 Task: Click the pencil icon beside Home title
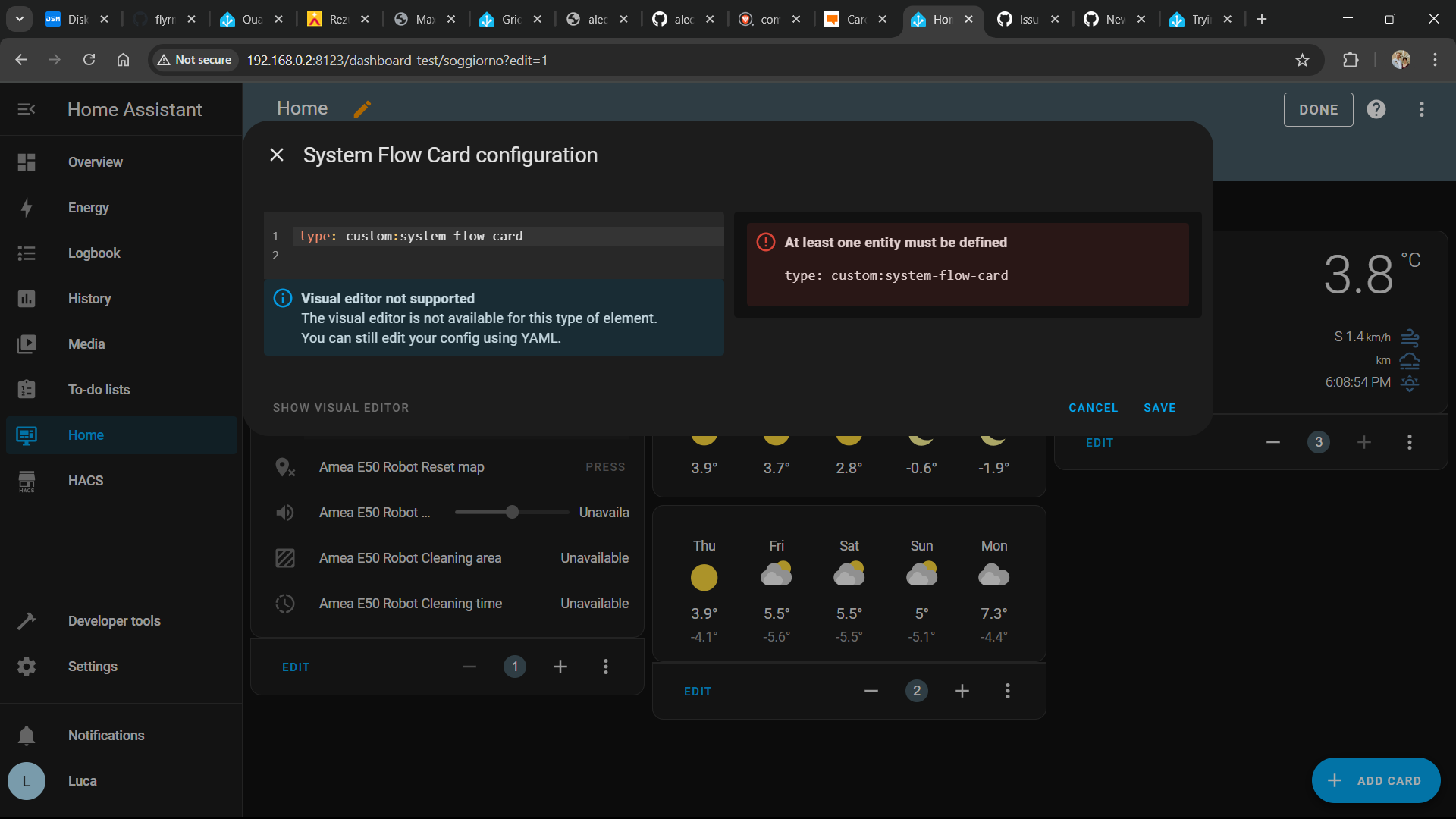[x=362, y=109]
